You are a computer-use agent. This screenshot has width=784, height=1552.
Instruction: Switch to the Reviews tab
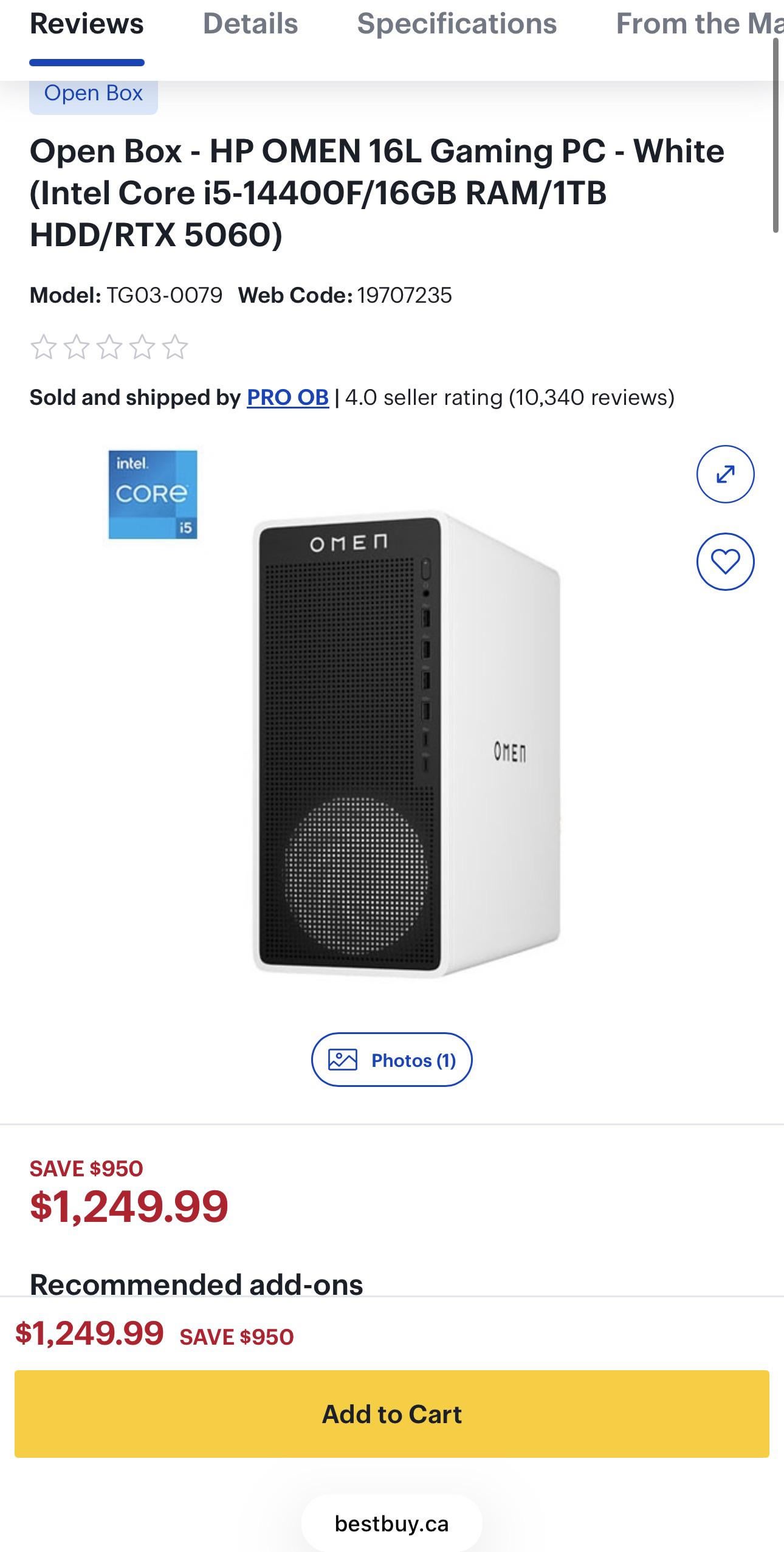[x=87, y=24]
